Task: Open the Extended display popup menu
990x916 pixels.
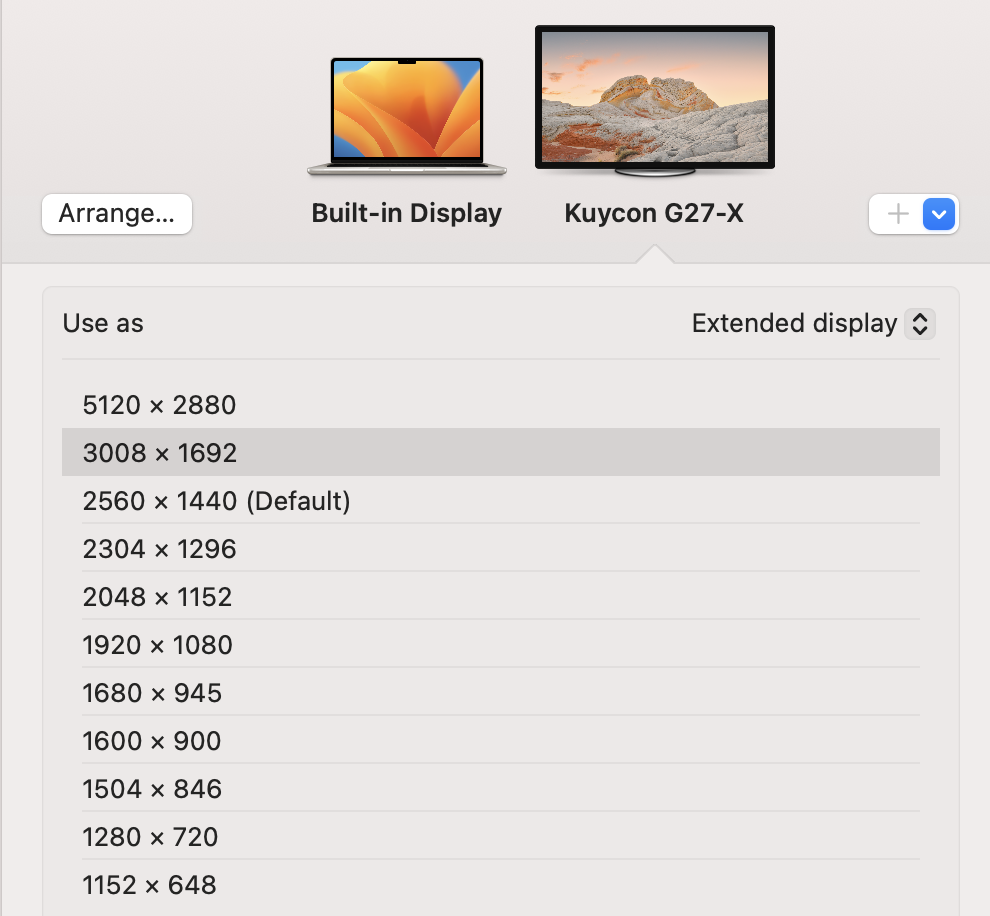Action: point(813,324)
